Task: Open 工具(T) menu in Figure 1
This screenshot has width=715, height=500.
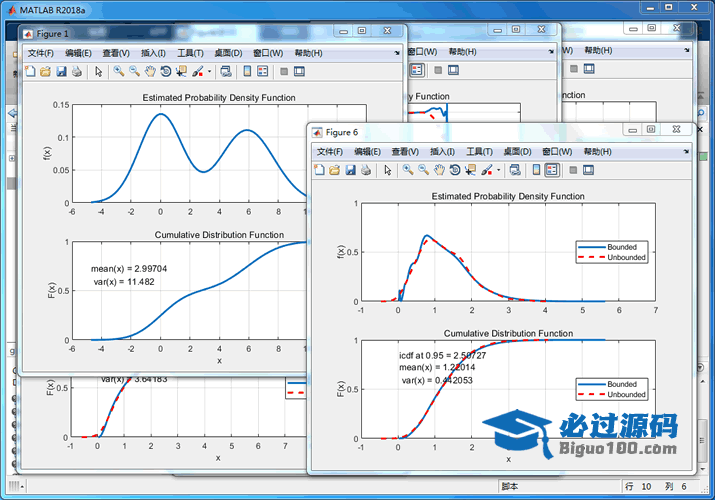Action: pos(190,53)
